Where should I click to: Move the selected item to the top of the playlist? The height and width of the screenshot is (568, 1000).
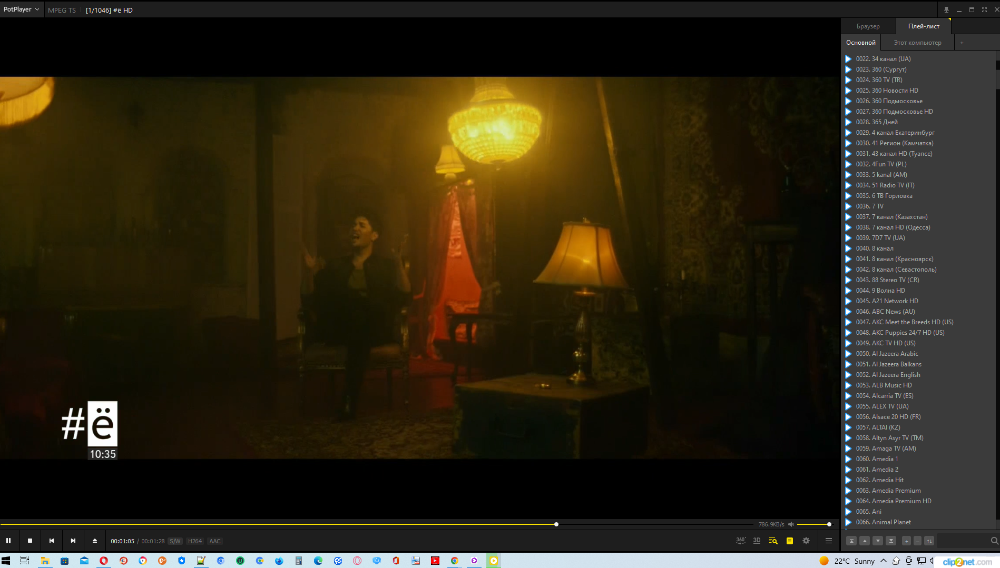(x=851, y=541)
